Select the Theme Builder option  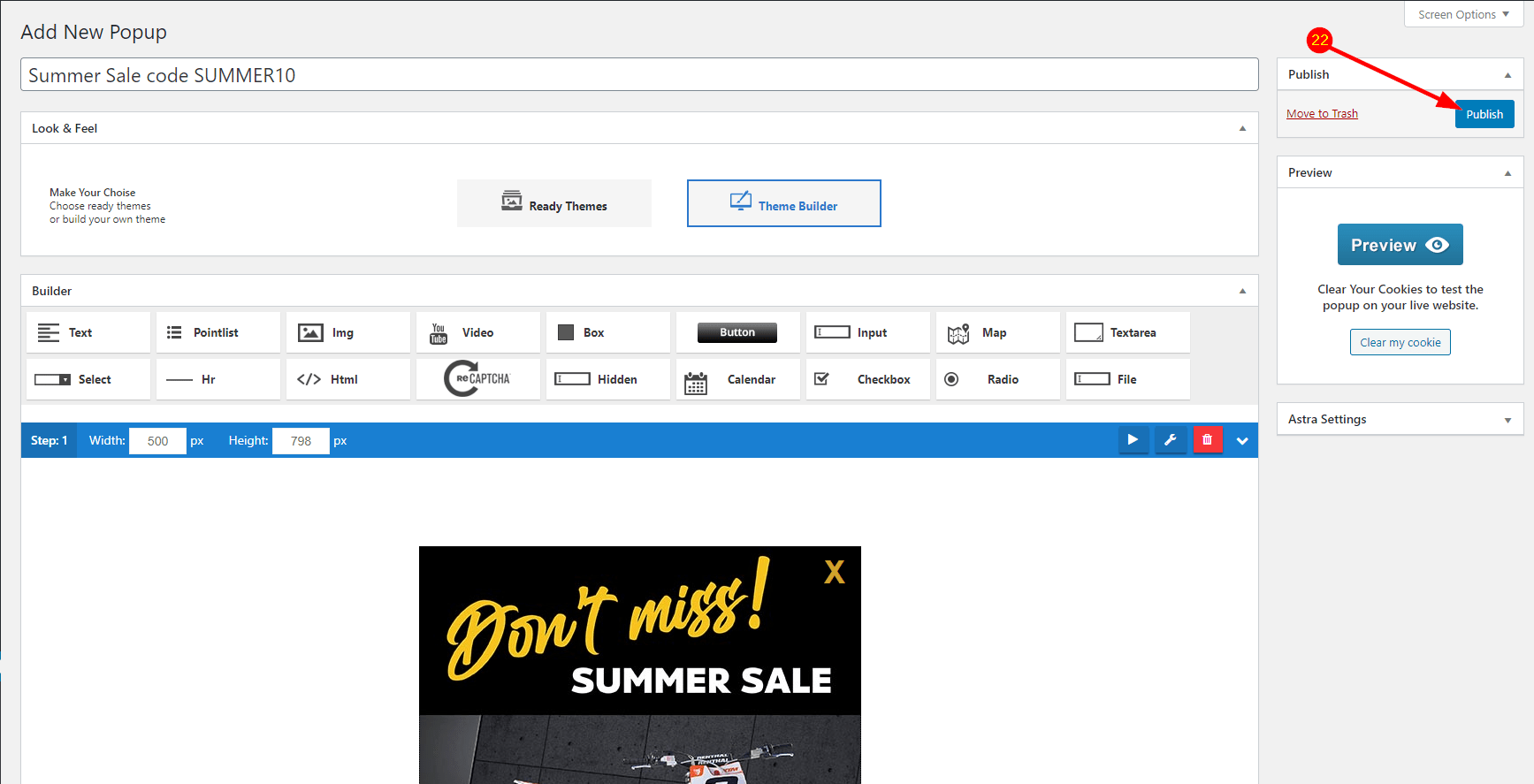783,204
